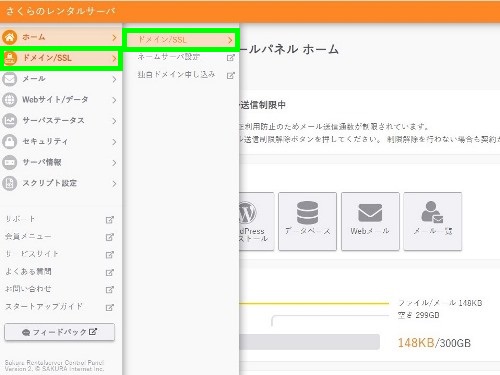Select ホーム in the sidebar menu
500x375 pixels.
coord(61,37)
